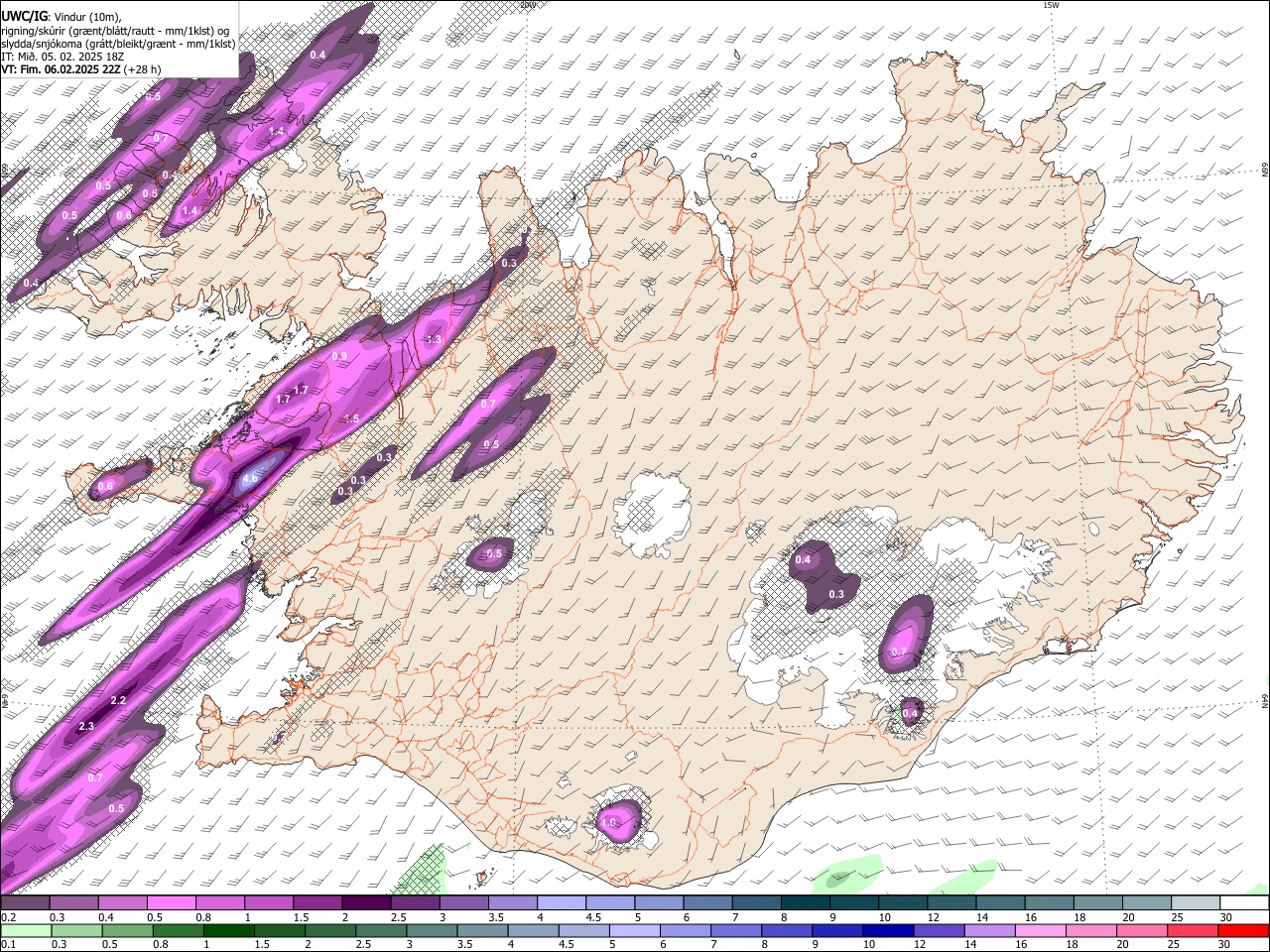Select the bright pink 0.5–0.8 snow swatch
Screen dimensions: 1270x952
tap(172, 903)
